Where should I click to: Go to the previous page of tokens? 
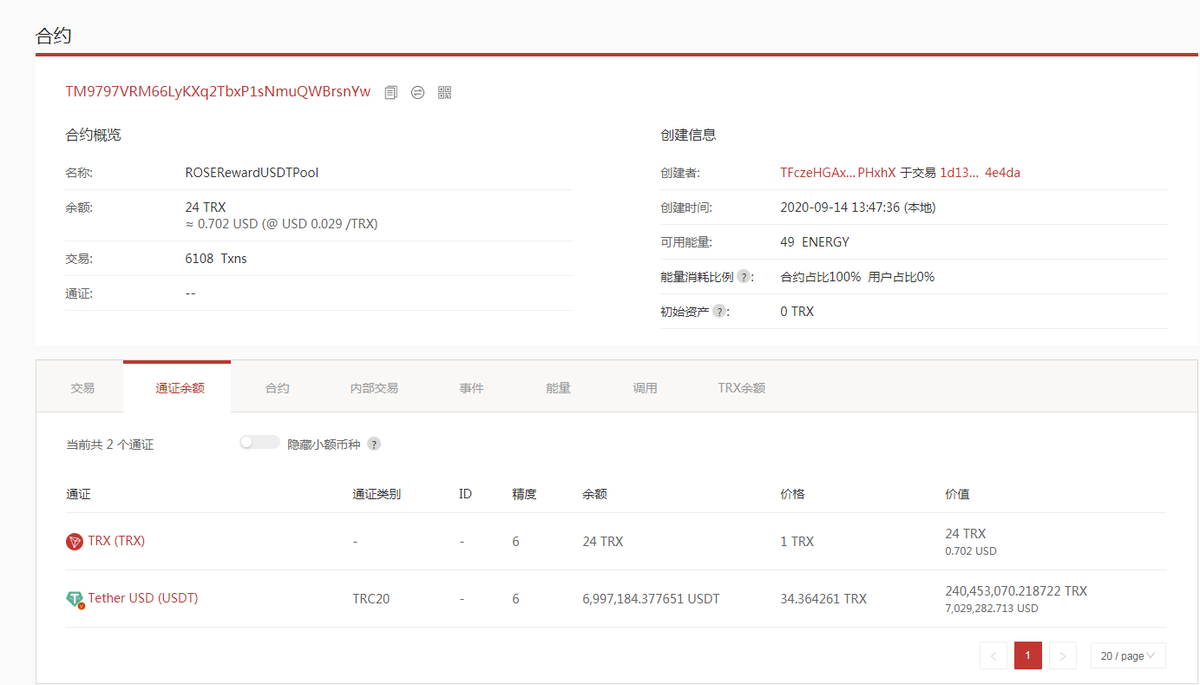pyautogui.click(x=994, y=656)
